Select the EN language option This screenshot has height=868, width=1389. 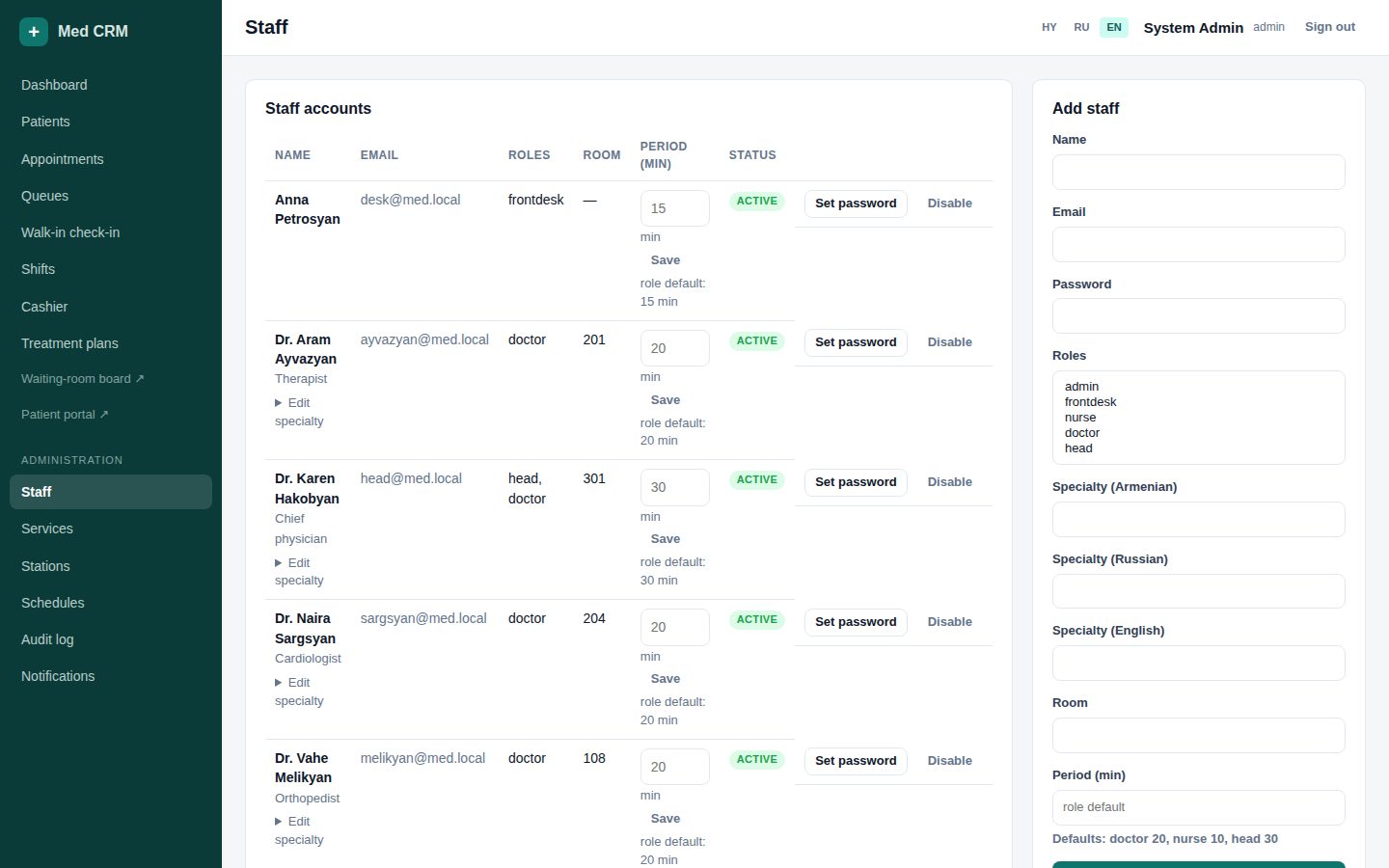pyautogui.click(x=1114, y=27)
